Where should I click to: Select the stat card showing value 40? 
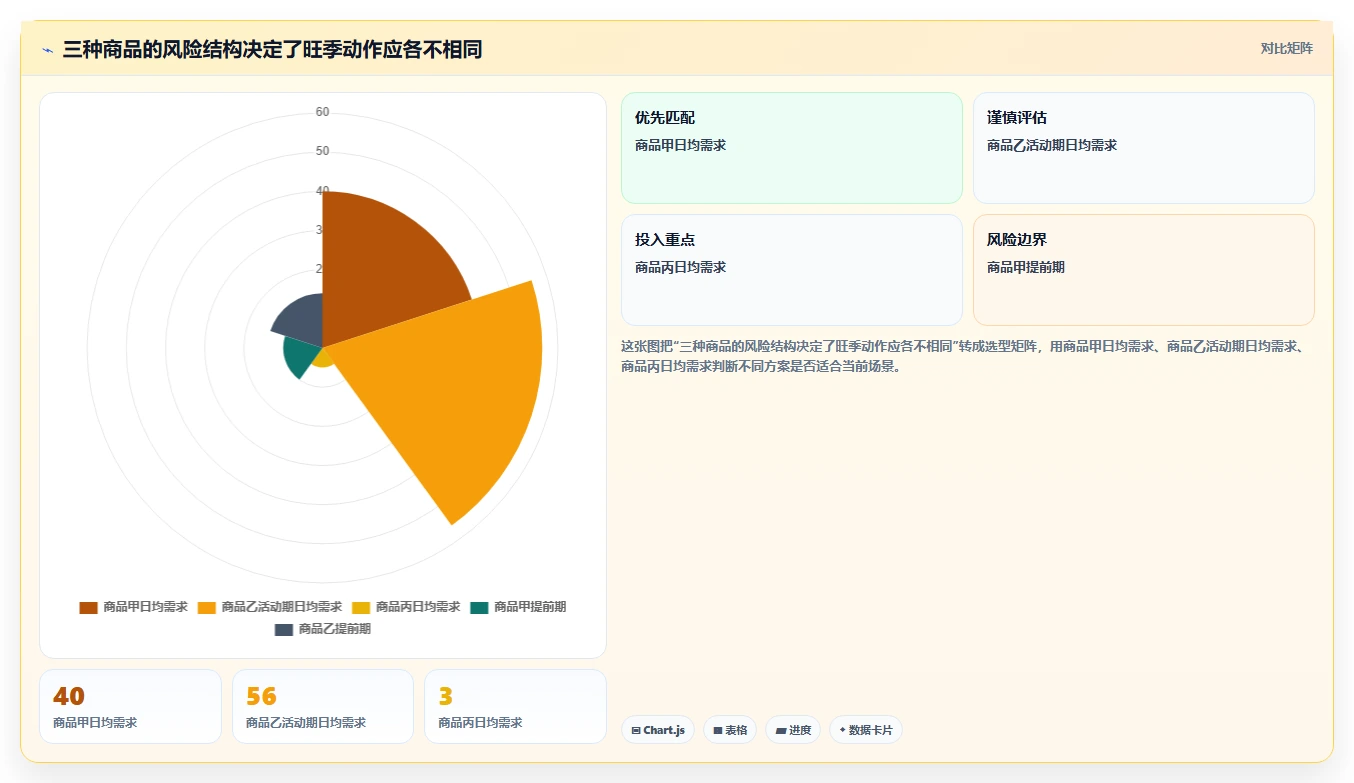click(x=130, y=706)
